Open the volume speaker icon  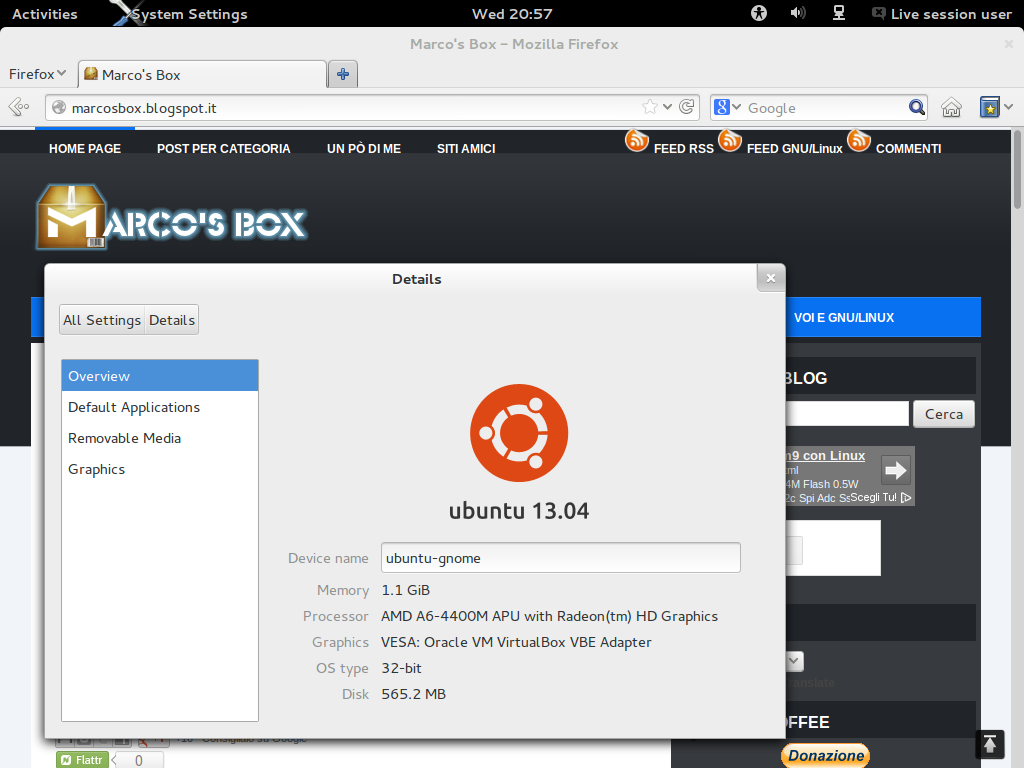click(x=797, y=13)
